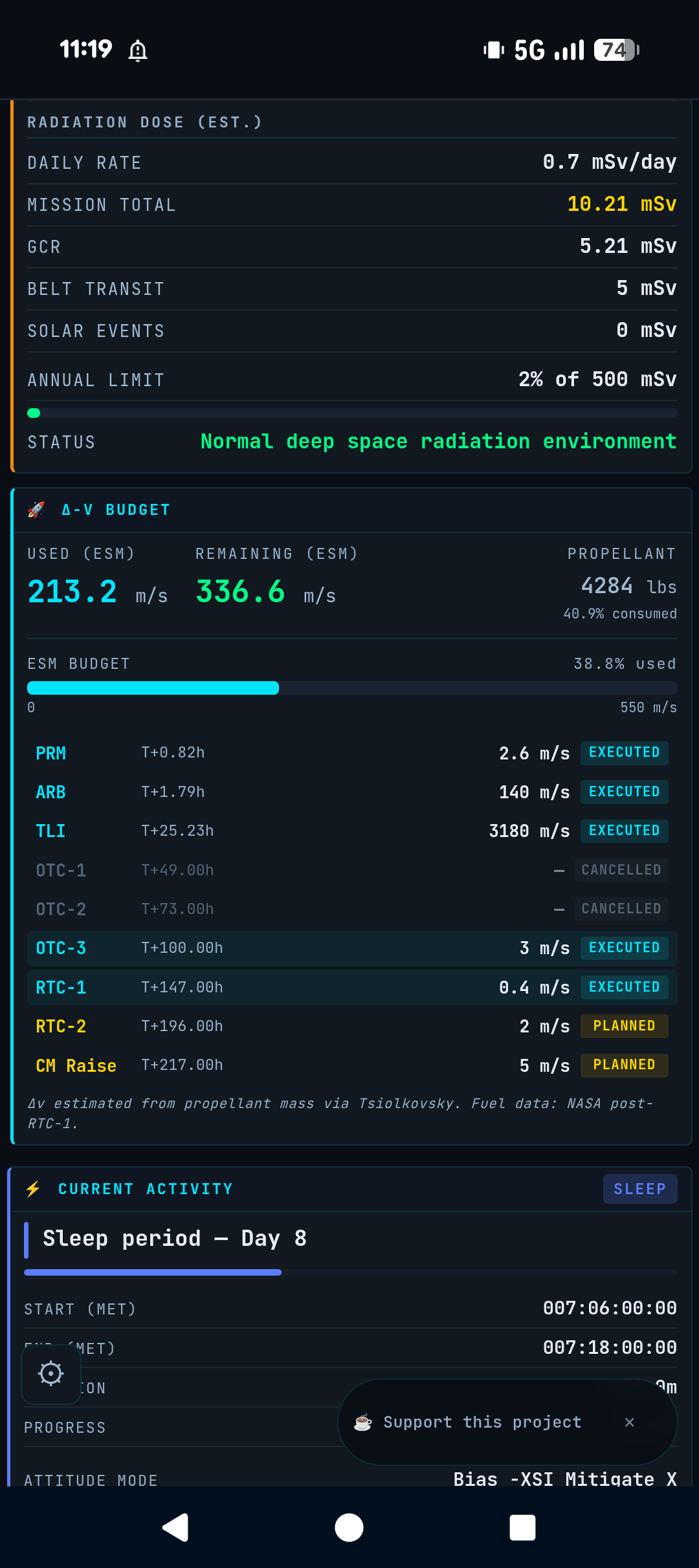
Task: Tap PLANNED badge for CM Raise
Action: pyautogui.click(x=624, y=1065)
